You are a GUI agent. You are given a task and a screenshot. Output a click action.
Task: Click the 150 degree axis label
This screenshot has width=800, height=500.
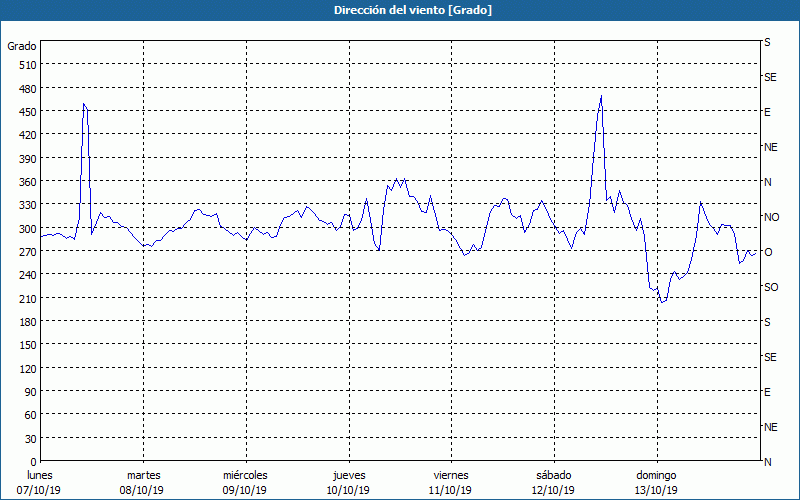point(28,345)
